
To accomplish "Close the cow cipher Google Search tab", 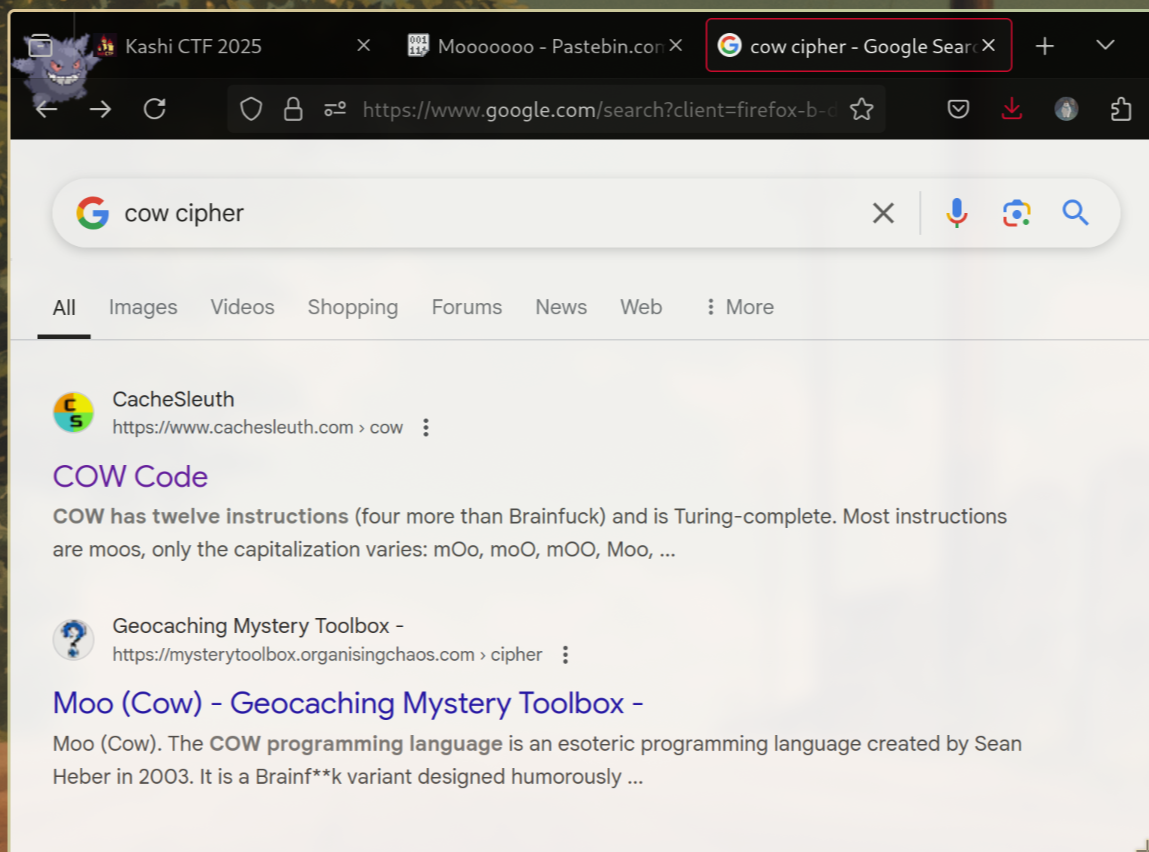I will point(989,45).
